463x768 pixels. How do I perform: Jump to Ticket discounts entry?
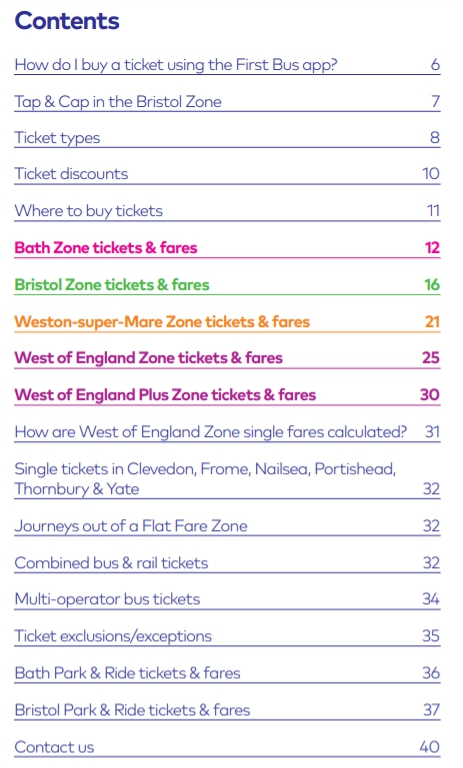(227, 174)
